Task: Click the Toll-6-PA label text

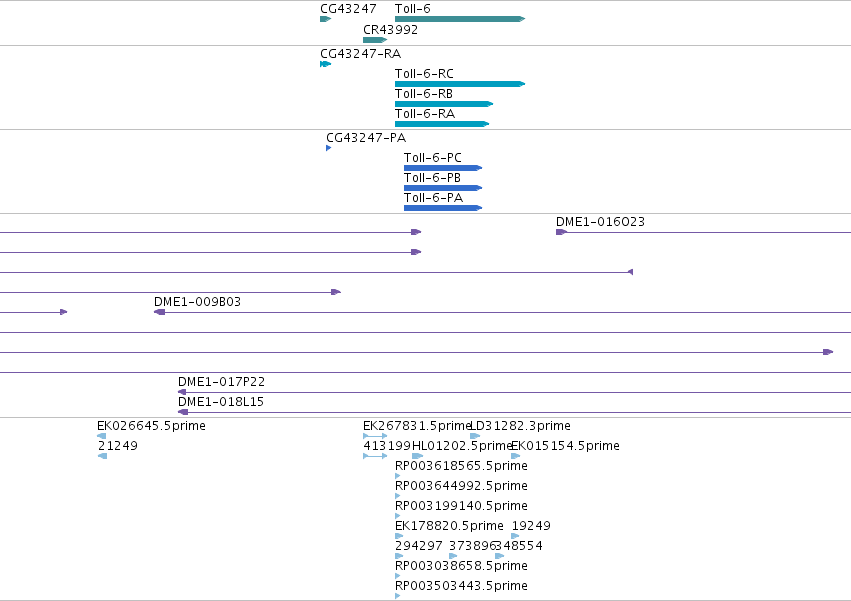Action: pyautogui.click(x=434, y=198)
